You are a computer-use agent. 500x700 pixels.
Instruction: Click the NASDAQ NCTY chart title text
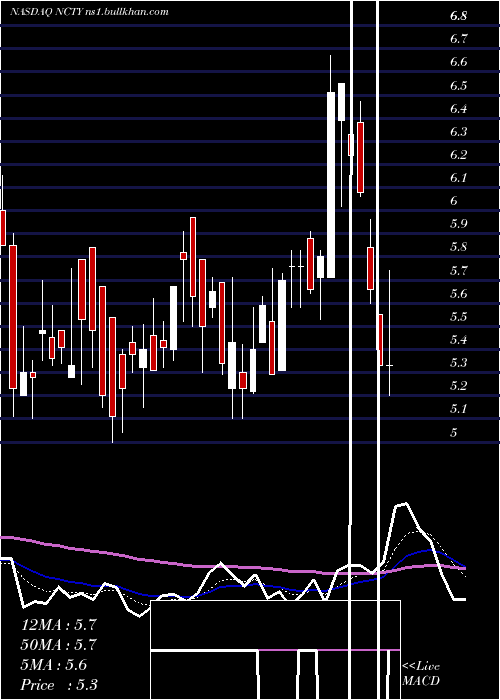point(89,12)
